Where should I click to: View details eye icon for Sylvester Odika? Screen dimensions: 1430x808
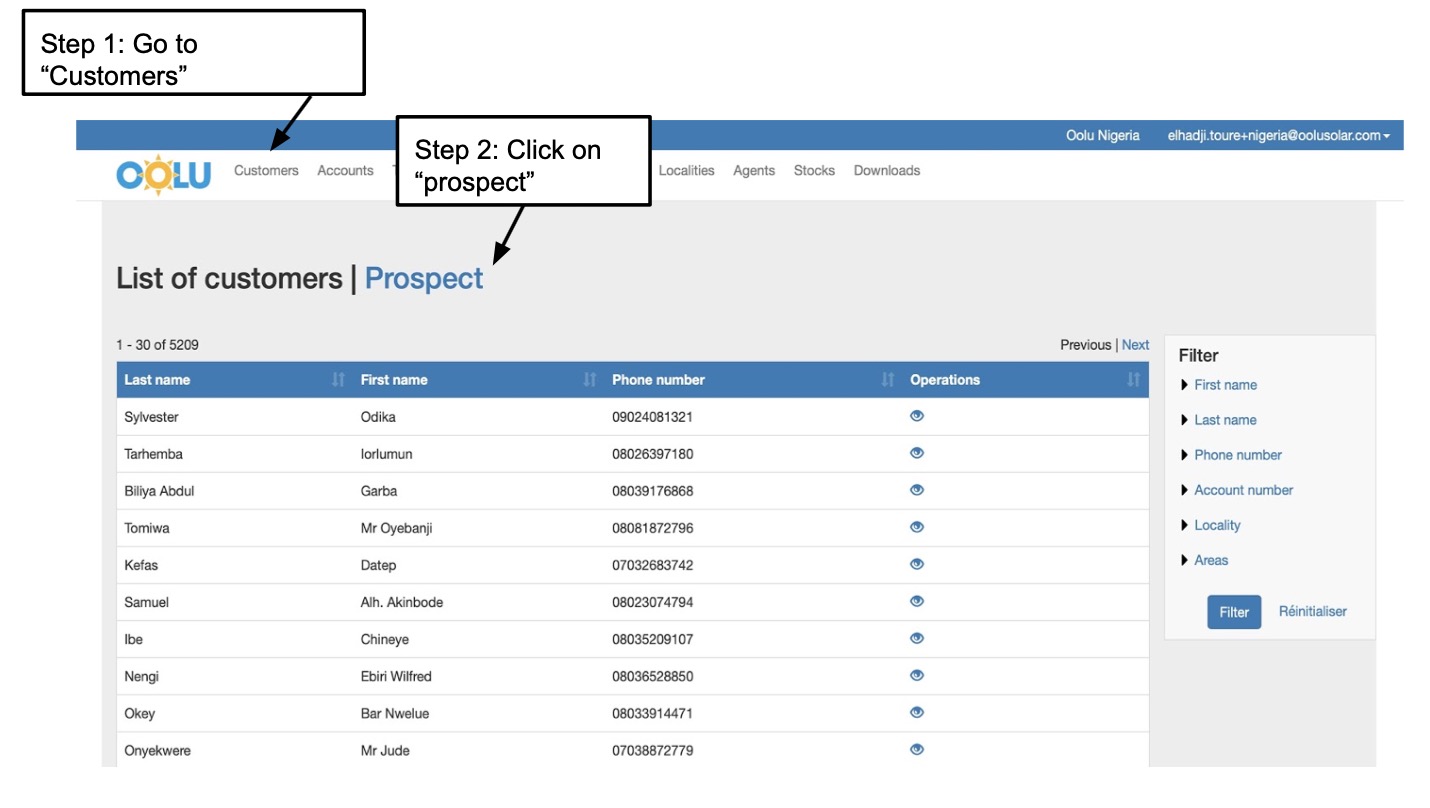coord(917,416)
